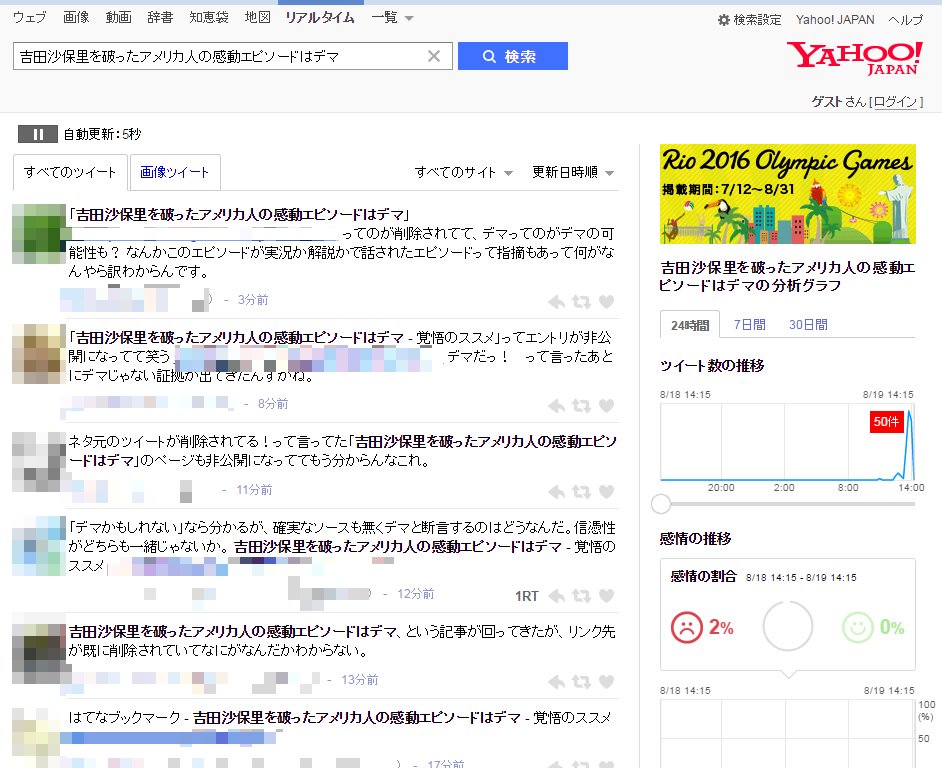942x768 pixels.
Task: Open the avatar of the 8分前 tweet
Action: point(38,354)
